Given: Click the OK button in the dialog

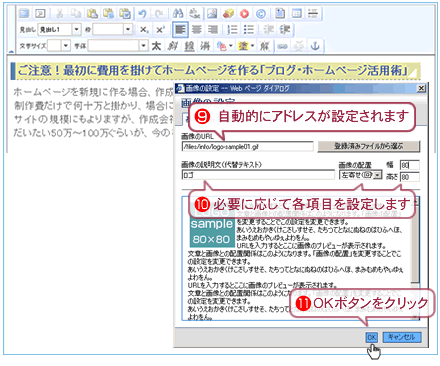Looking at the screenshot, I should coord(371,337).
